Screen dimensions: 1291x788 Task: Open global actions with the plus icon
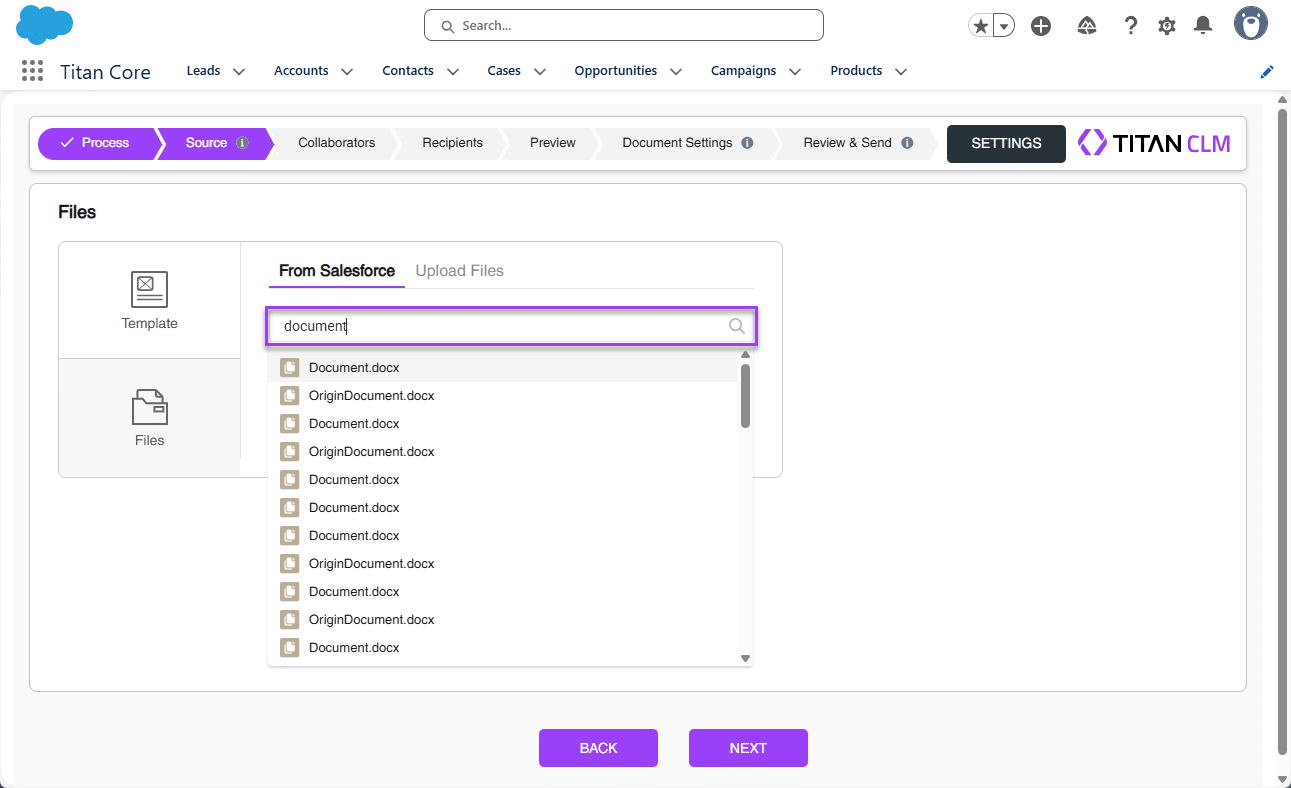click(x=1040, y=25)
